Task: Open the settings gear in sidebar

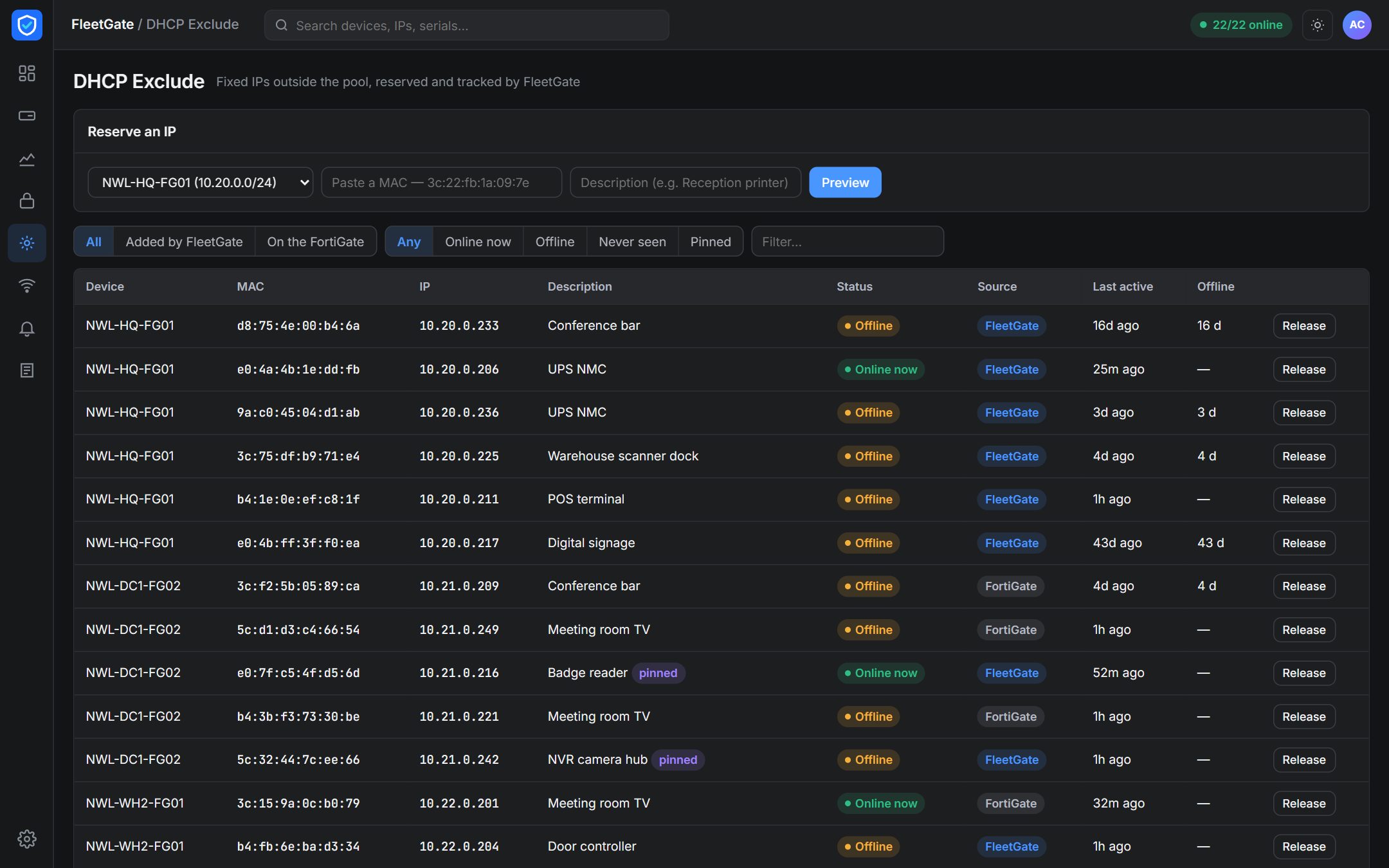Action: click(x=27, y=838)
